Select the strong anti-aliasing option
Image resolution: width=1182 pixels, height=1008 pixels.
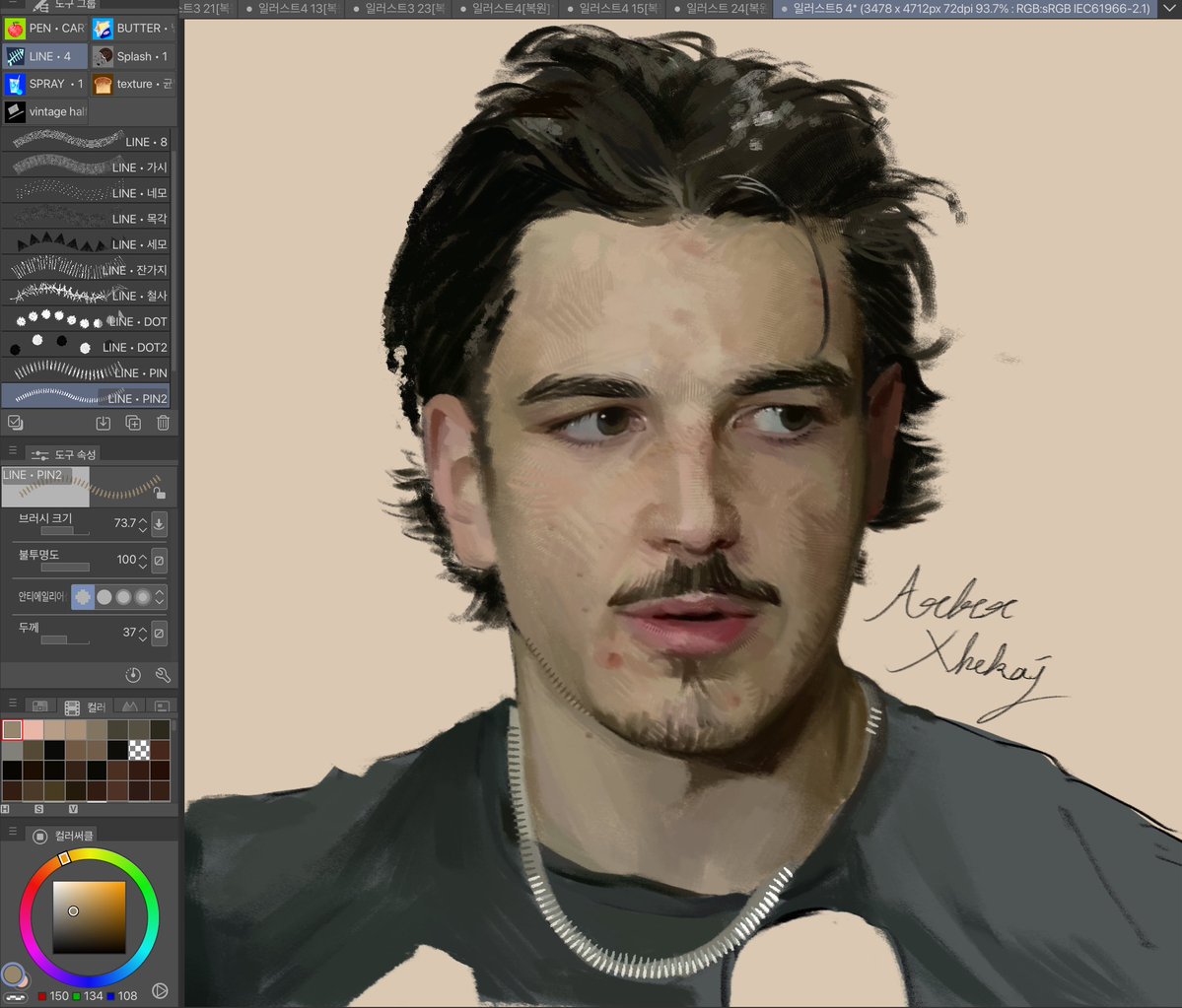(143, 597)
